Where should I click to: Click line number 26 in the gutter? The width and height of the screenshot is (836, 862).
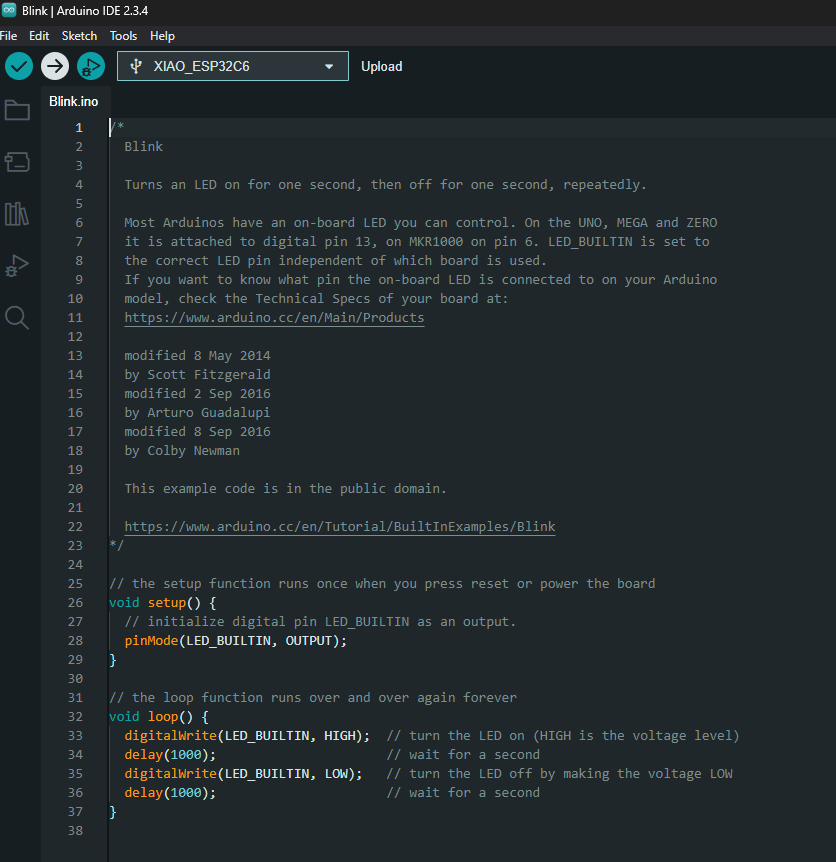(x=75, y=603)
